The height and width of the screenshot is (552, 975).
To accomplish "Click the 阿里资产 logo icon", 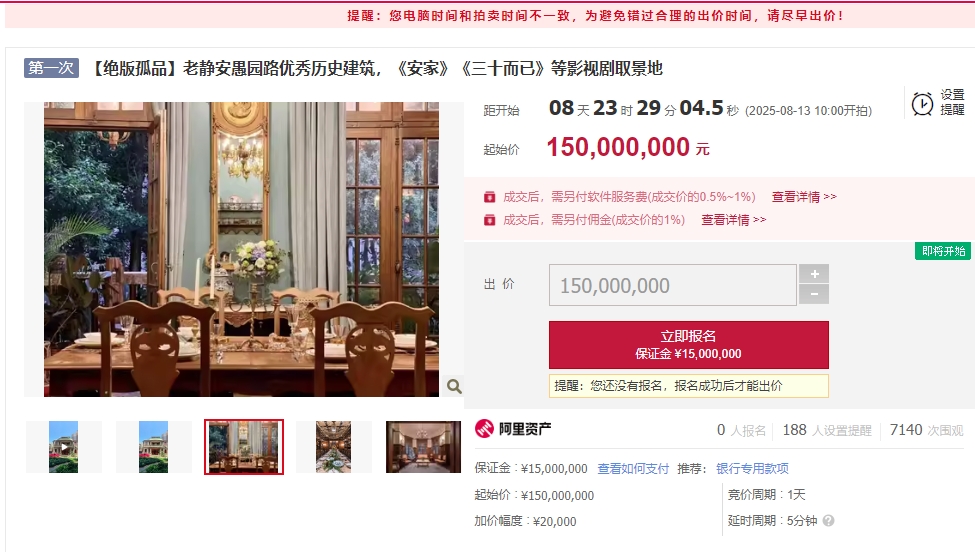I will (484, 429).
